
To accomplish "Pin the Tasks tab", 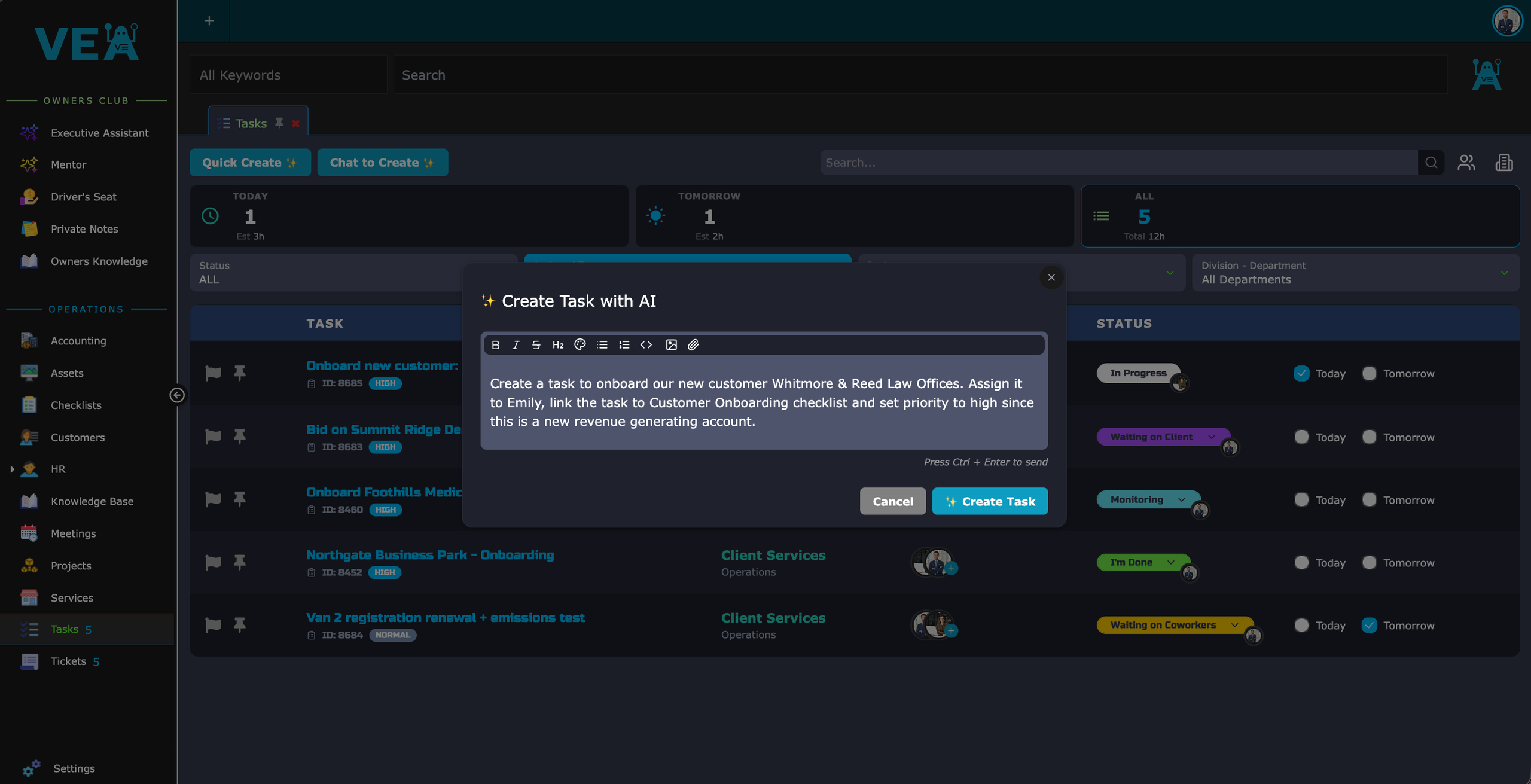I will click(x=279, y=123).
